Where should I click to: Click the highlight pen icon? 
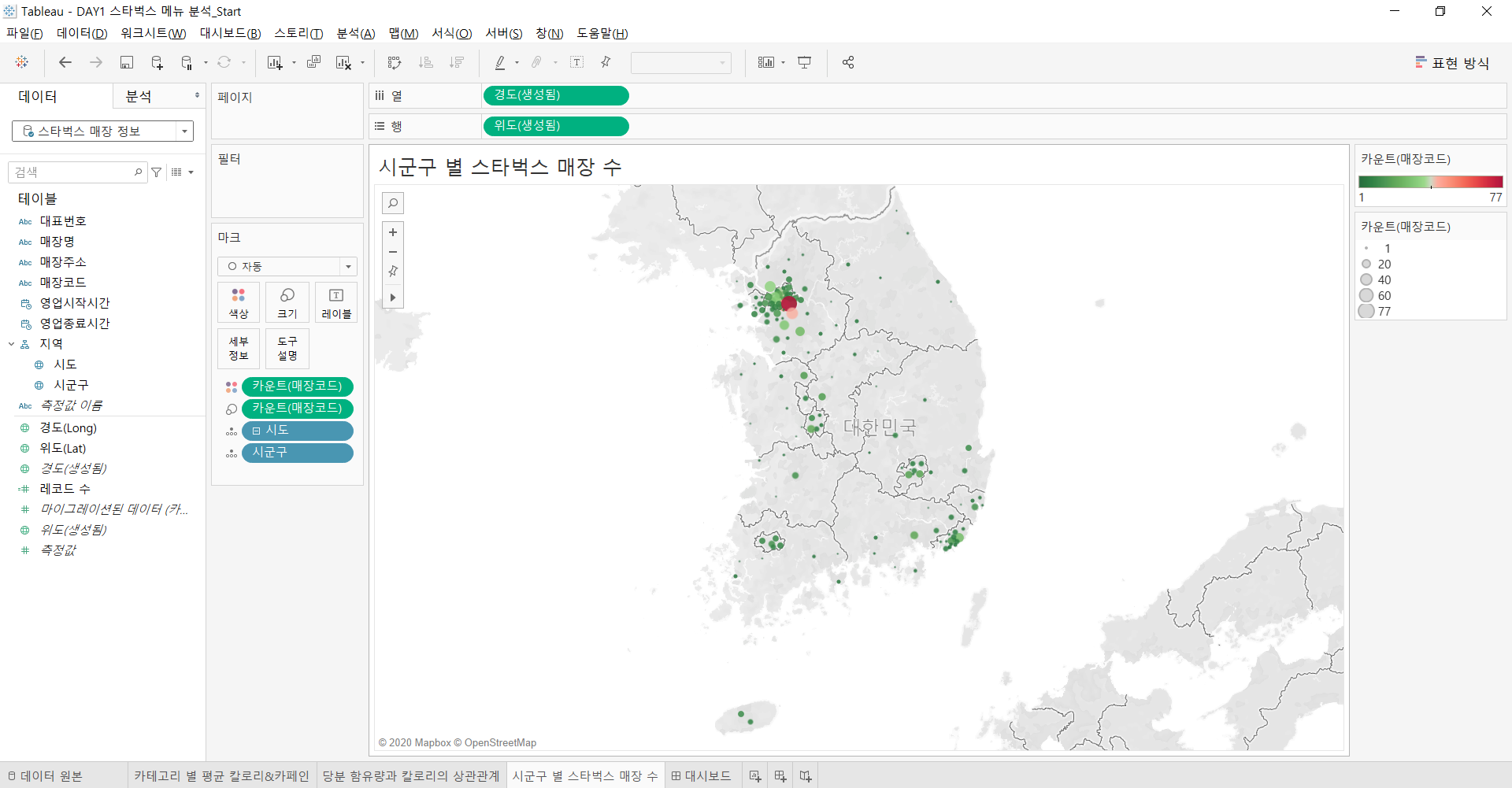tap(499, 62)
